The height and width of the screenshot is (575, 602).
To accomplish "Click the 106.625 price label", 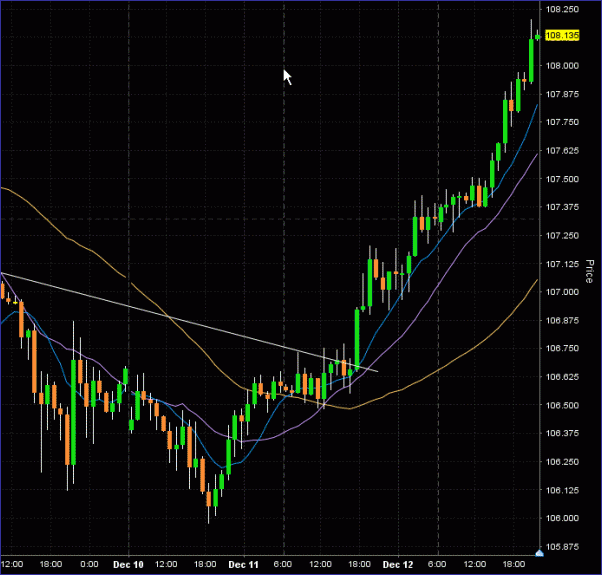I will [x=562, y=377].
